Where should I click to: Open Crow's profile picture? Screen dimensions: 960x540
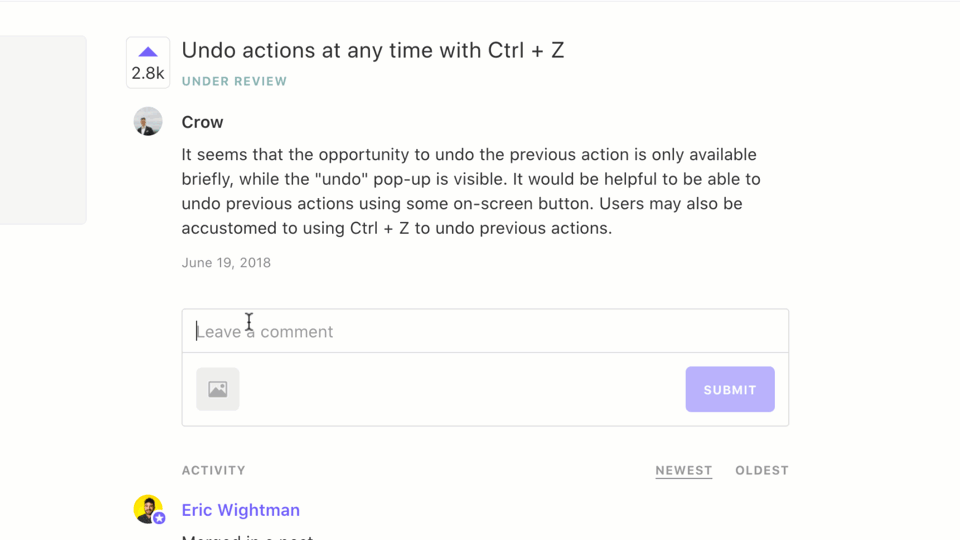click(148, 121)
